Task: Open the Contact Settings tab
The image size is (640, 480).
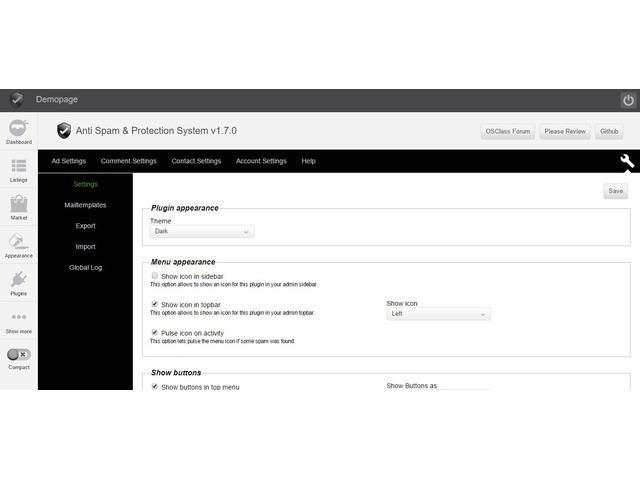Action: tap(196, 161)
